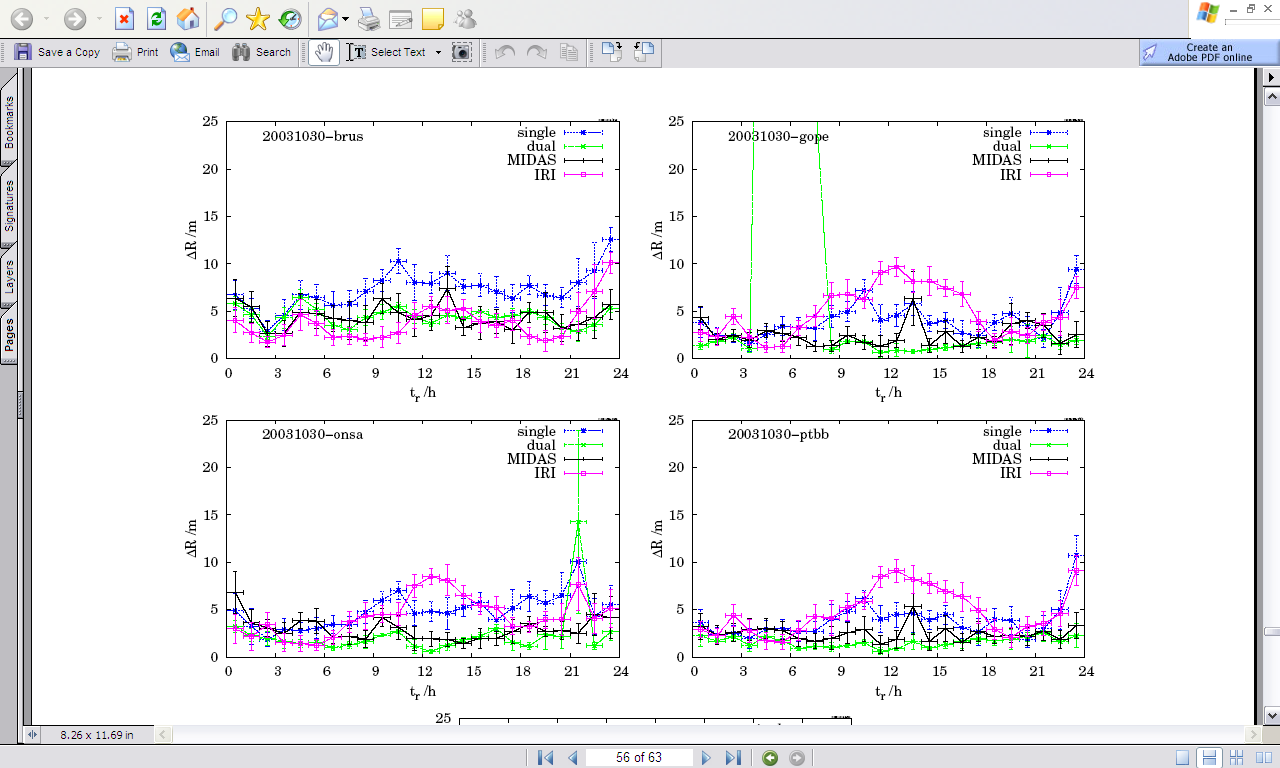The width and height of the screenshot is (1280, 768).
Task: Click vertical scrollbar up arrow
Action: click(1272, 97)
